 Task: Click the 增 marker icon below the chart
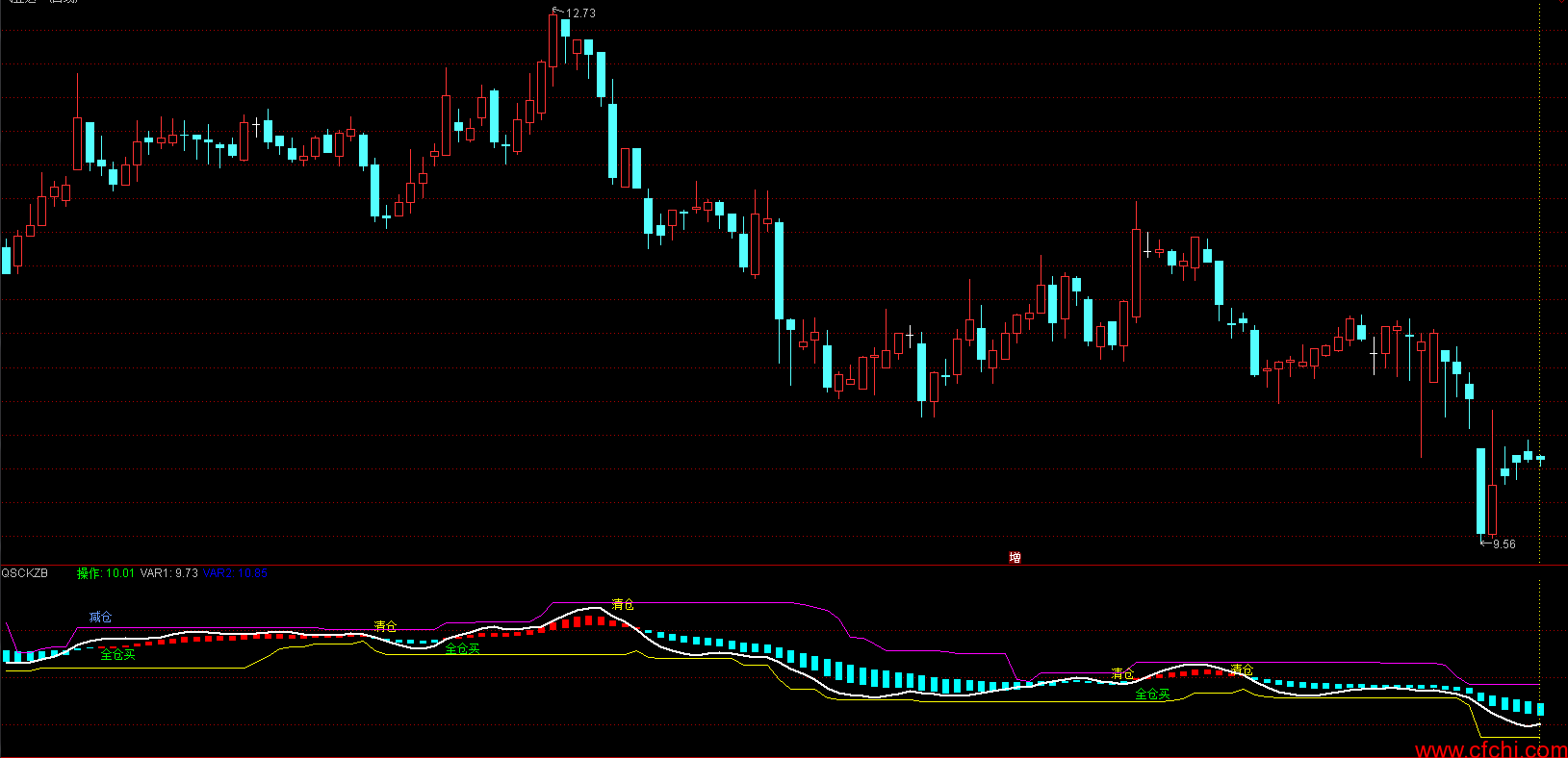pyautogui.click(x=1015, y=557)
